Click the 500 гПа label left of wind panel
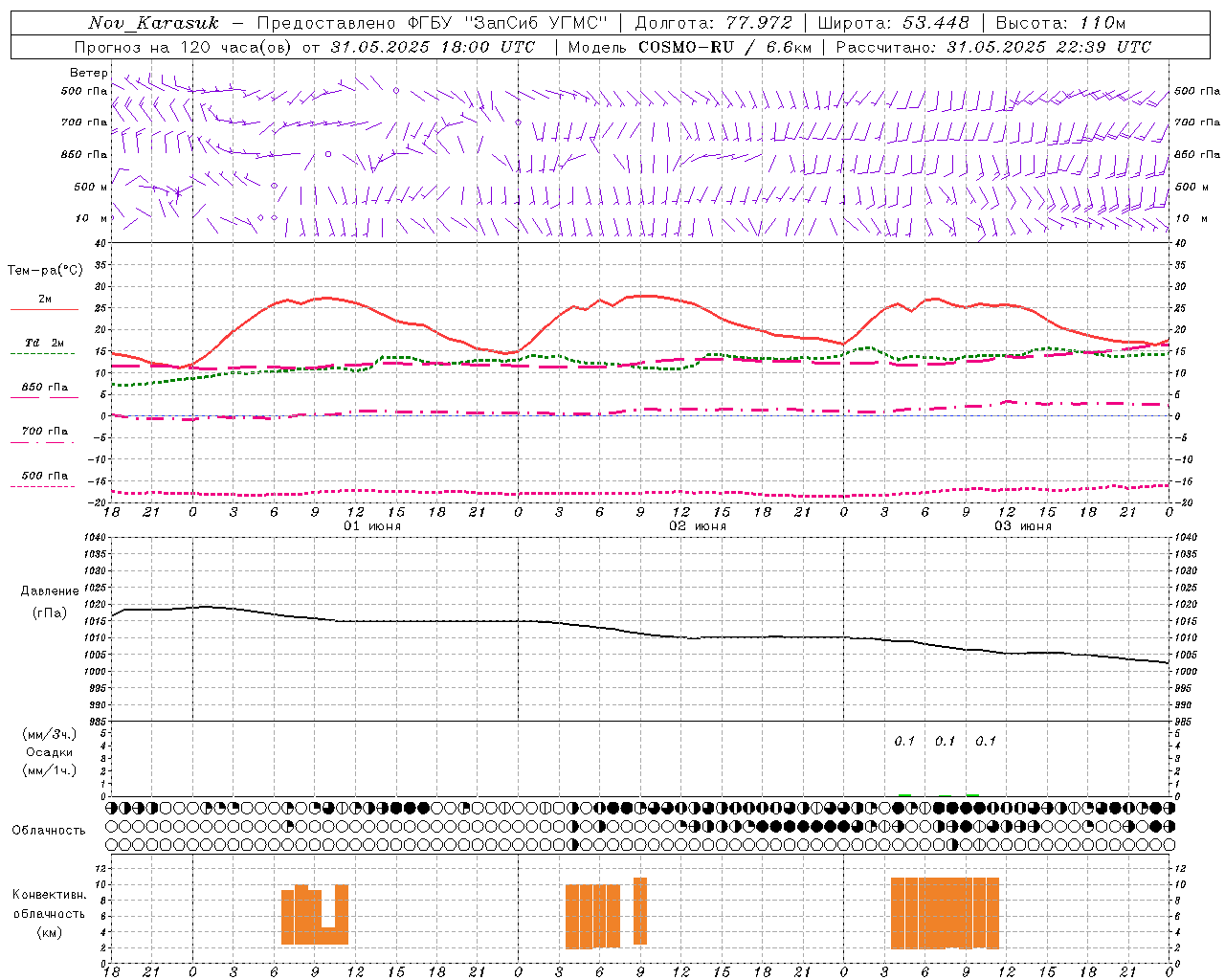 (84, 91)
